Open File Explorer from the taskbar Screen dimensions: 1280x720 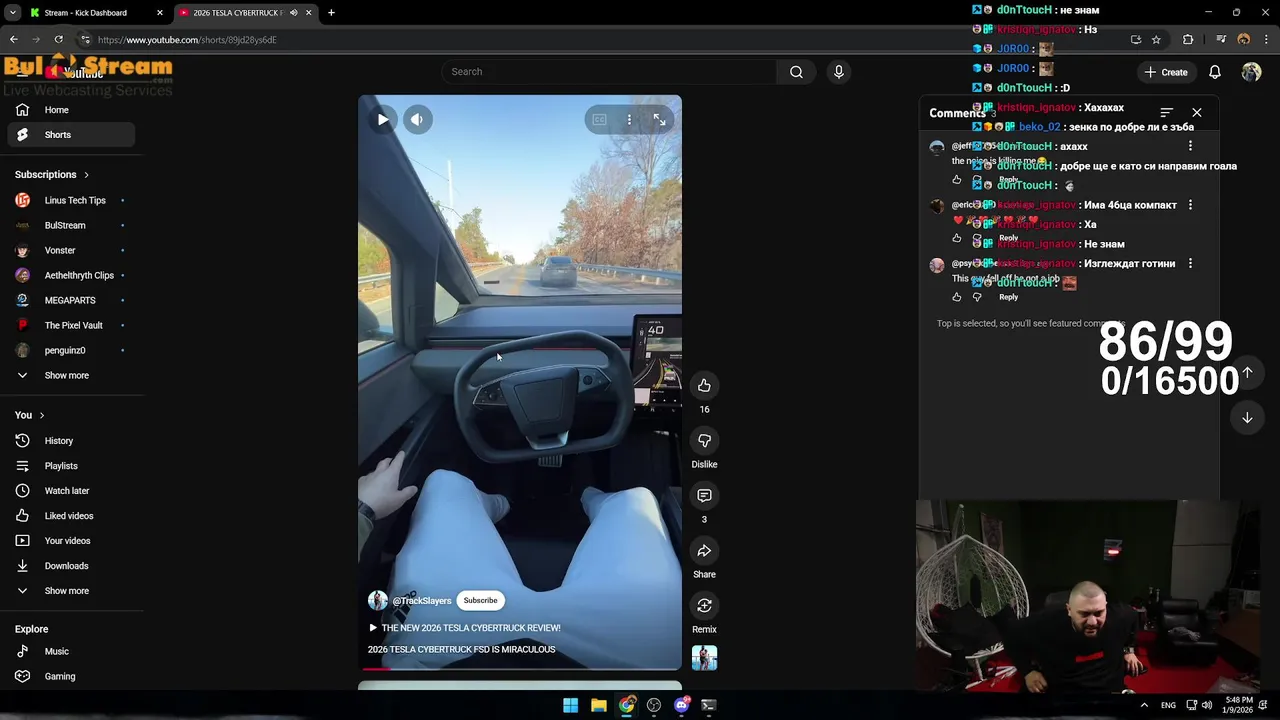click(x=598, y=705)
